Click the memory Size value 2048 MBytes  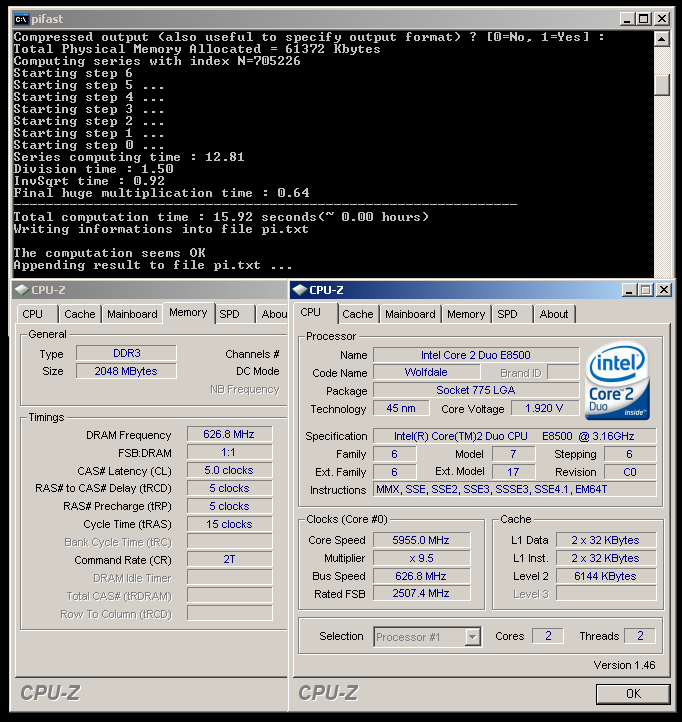(x=126, y=371)
